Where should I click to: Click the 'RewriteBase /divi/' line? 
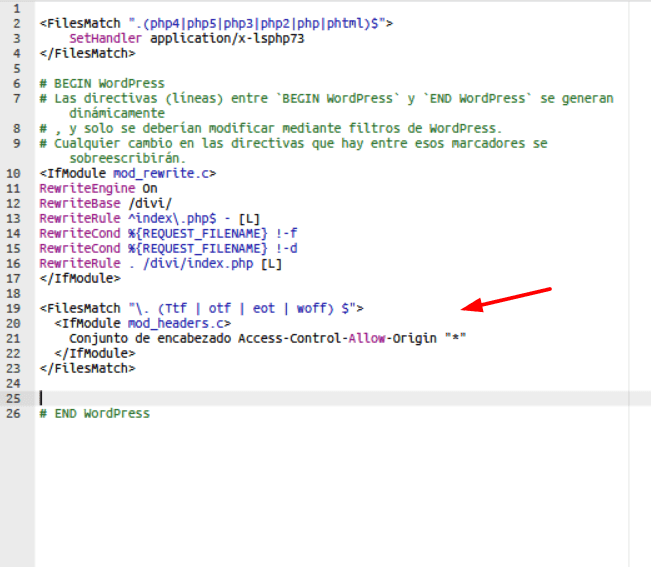[105, 203]
